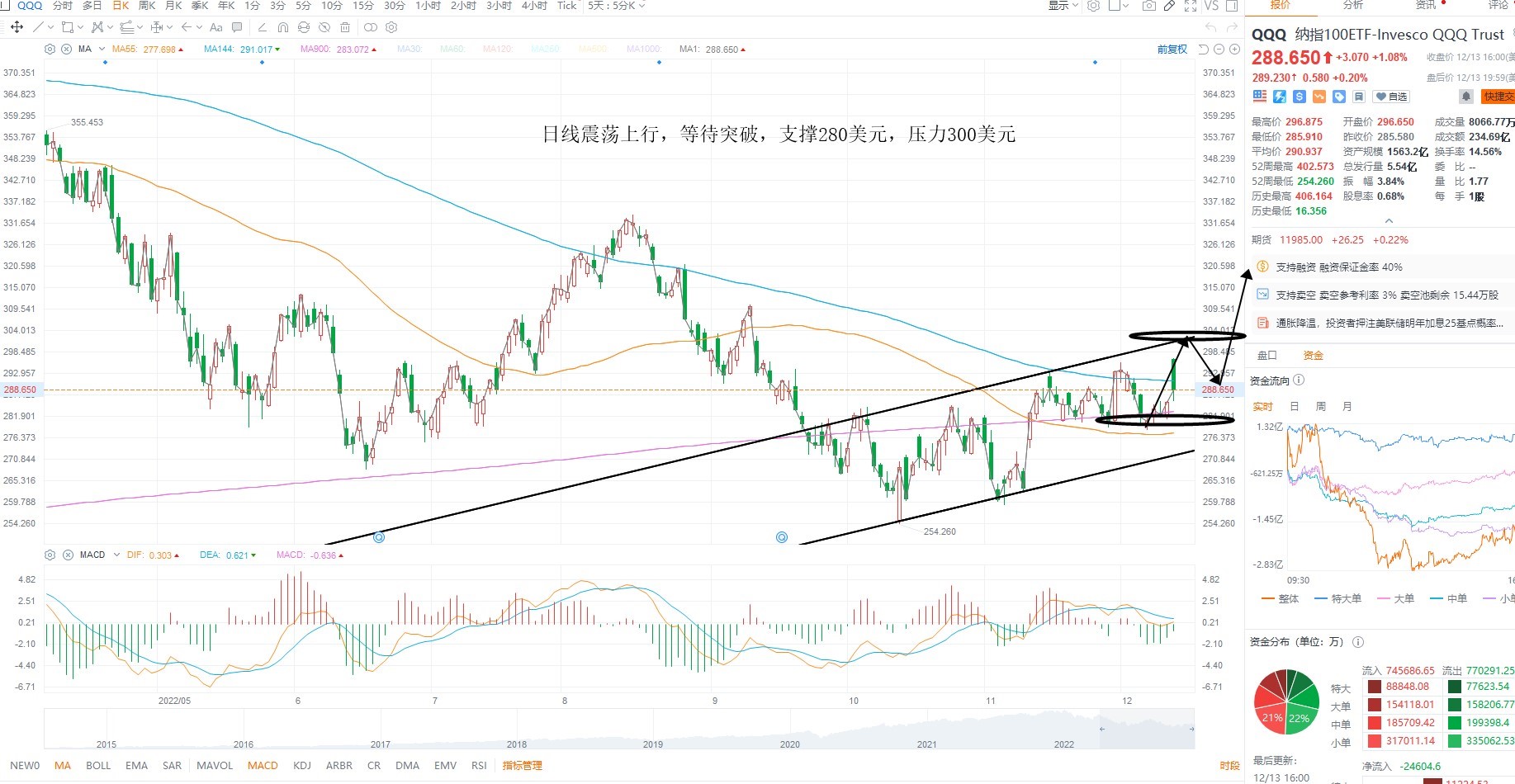Screen dimensions: 1515x784
Task: Open the 前复权 adjustment dropdown
Action: pyautogui.click(x=1172, y=50)
